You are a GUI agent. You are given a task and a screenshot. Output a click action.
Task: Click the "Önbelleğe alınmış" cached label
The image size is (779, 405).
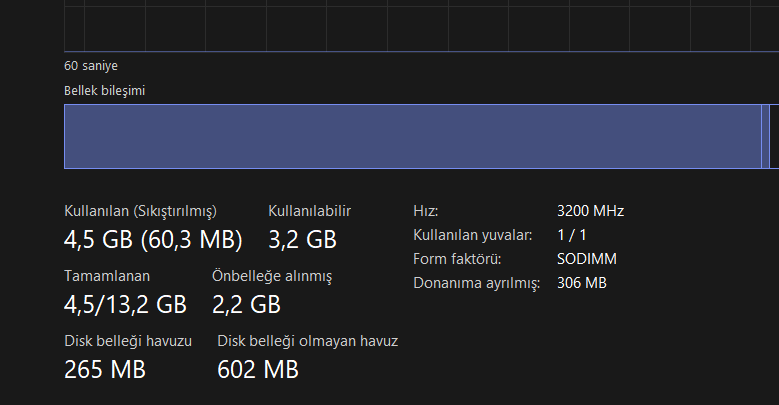[272, 276]
